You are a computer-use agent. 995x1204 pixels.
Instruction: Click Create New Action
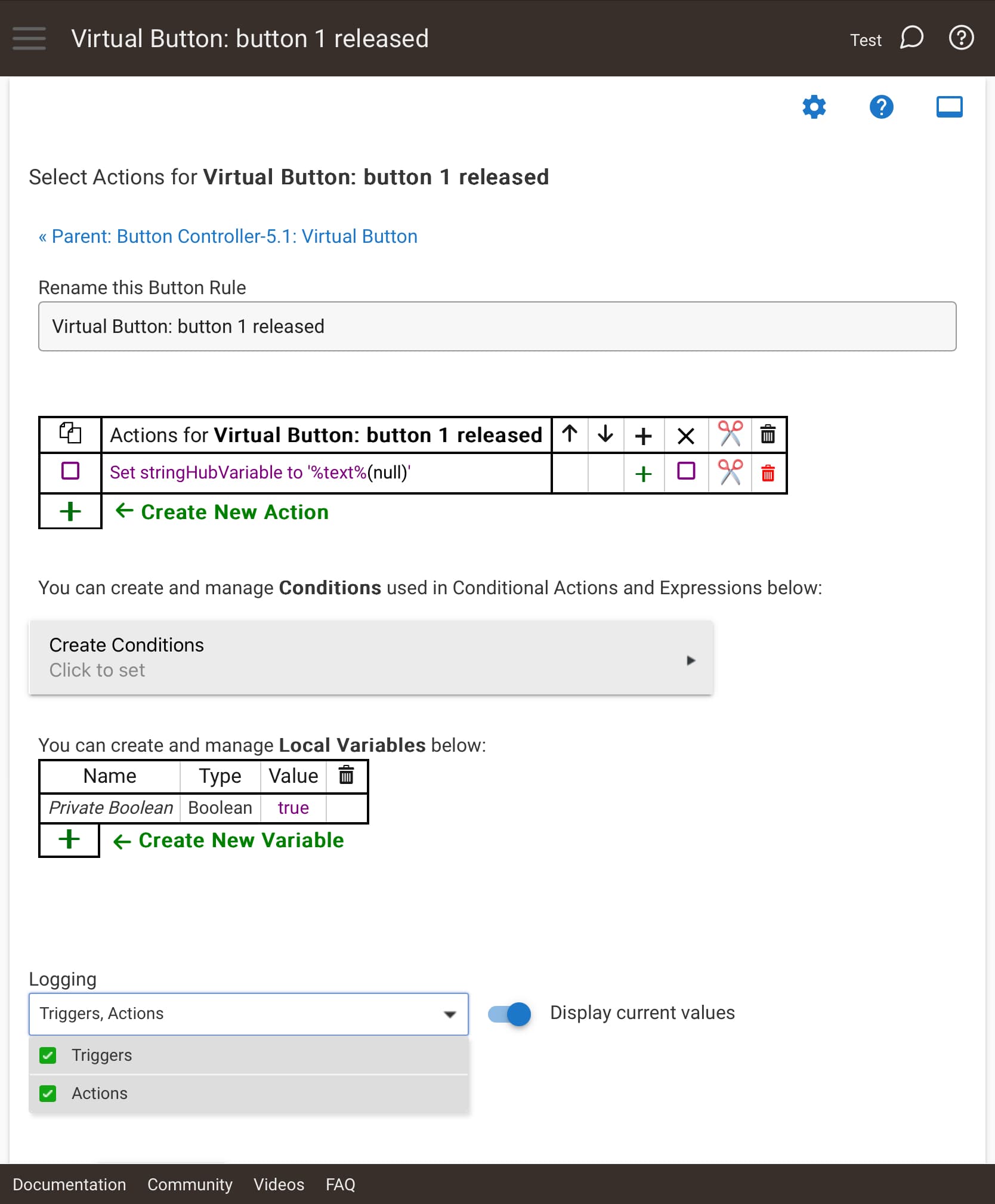point(234,512)
